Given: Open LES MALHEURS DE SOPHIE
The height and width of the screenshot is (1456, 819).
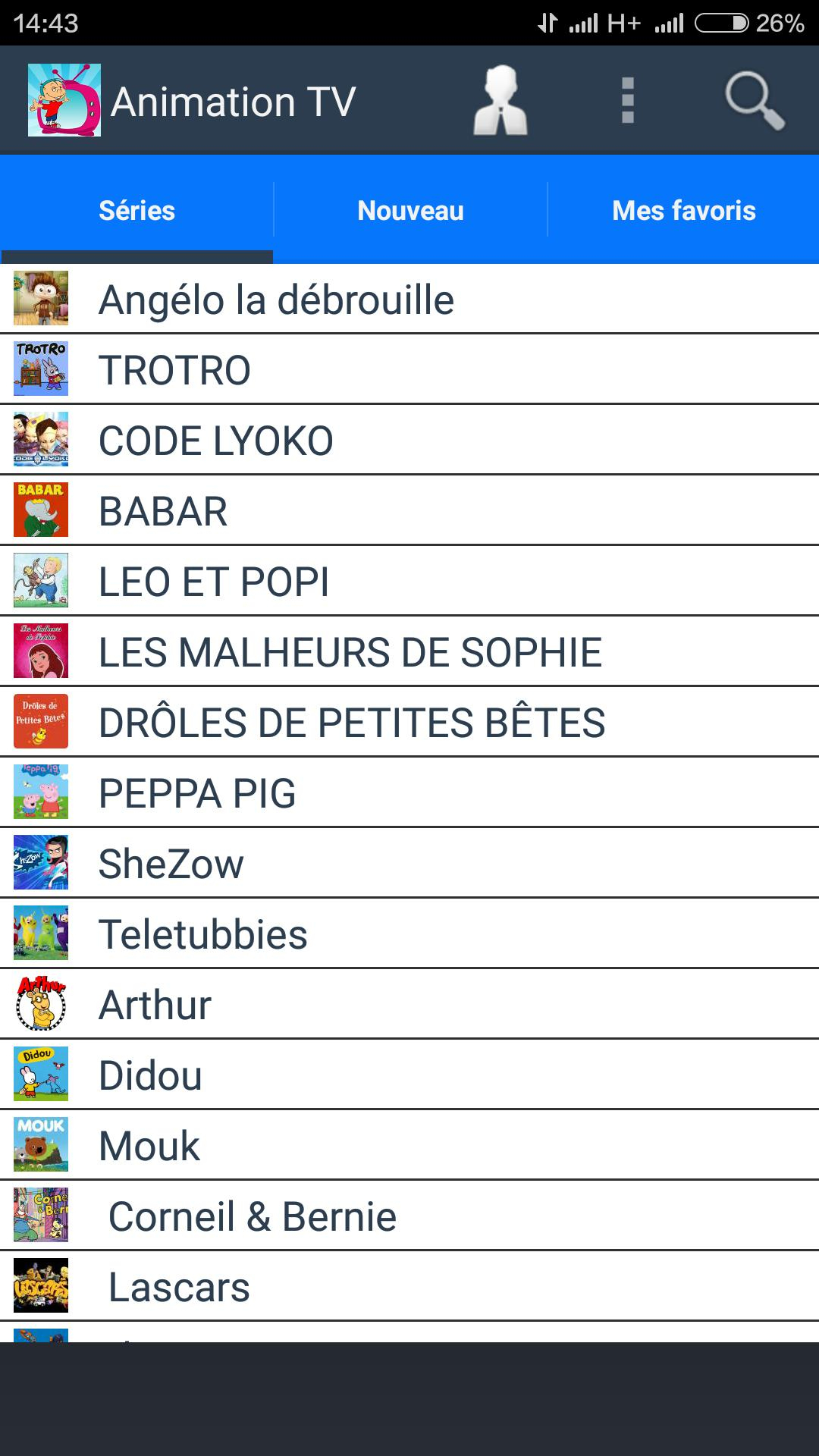Looking at the screenshot, I should click(350, 652).
